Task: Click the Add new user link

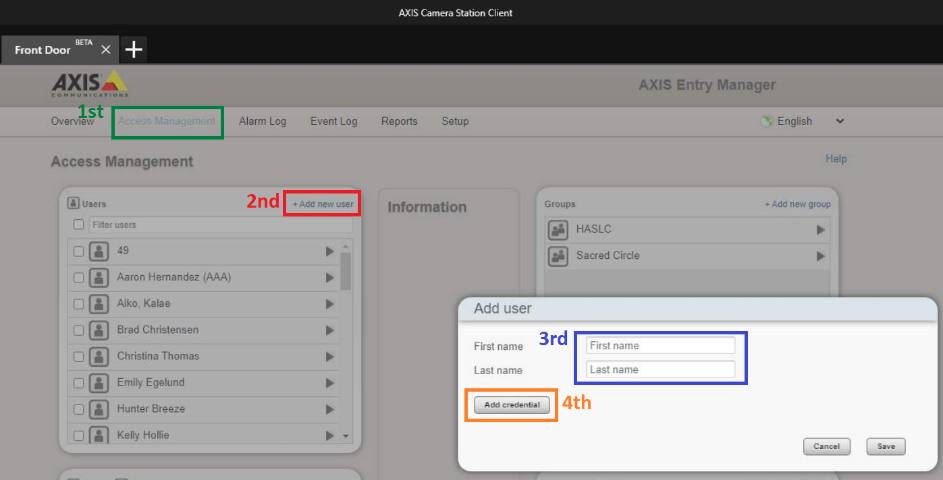Action: [323, 205]
